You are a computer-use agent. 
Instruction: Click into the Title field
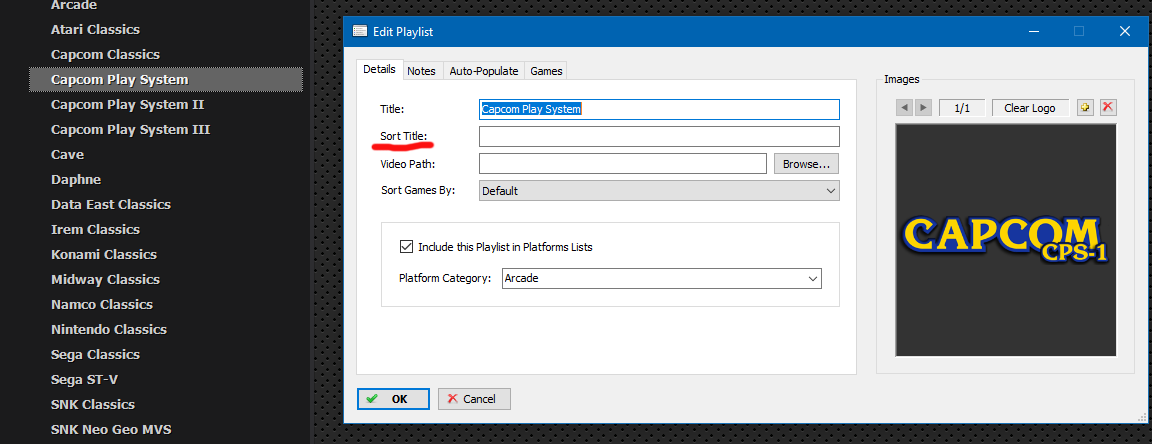click(x=659, y=110)
